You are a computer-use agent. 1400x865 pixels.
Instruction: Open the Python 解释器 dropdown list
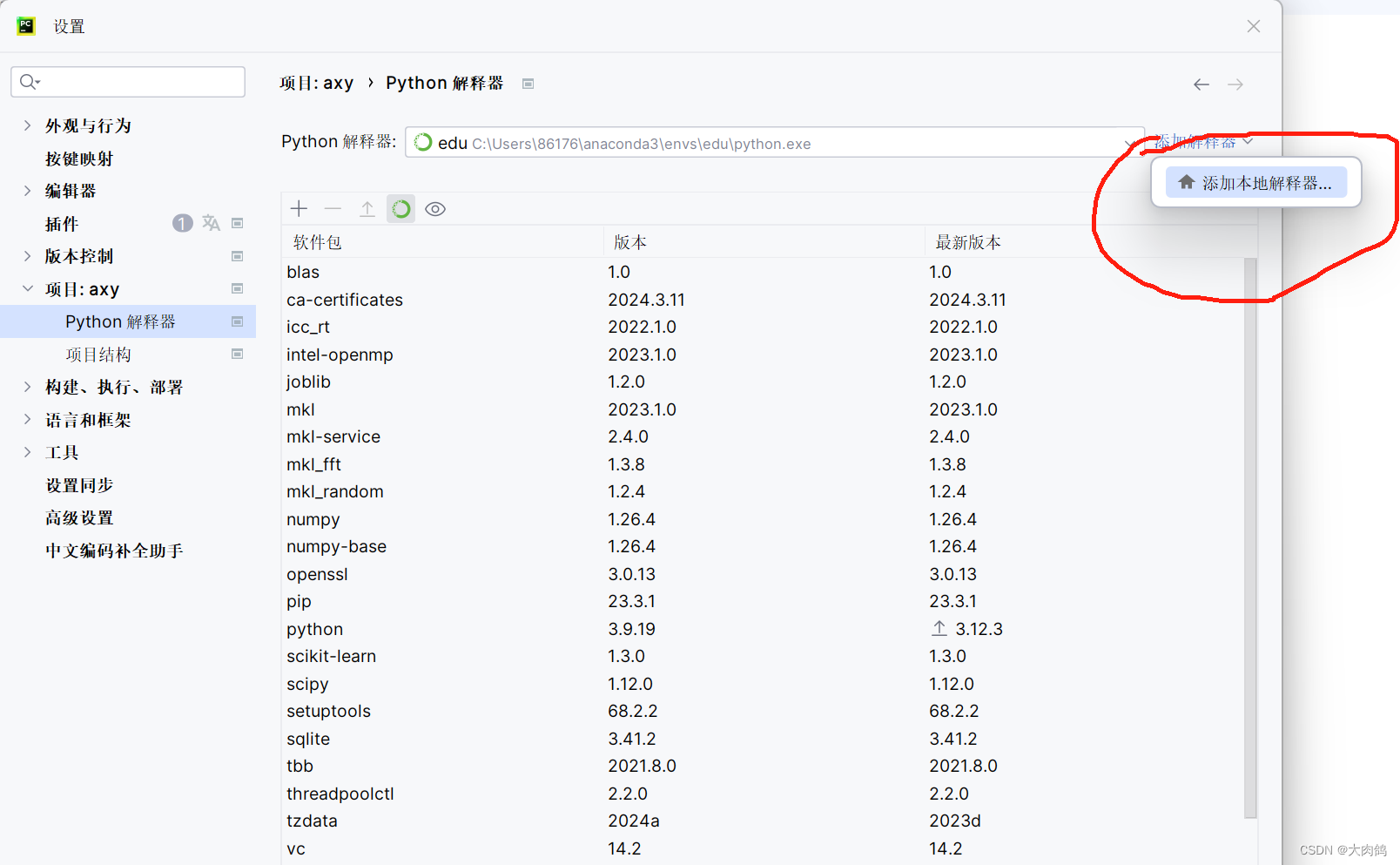(1127, 143)
